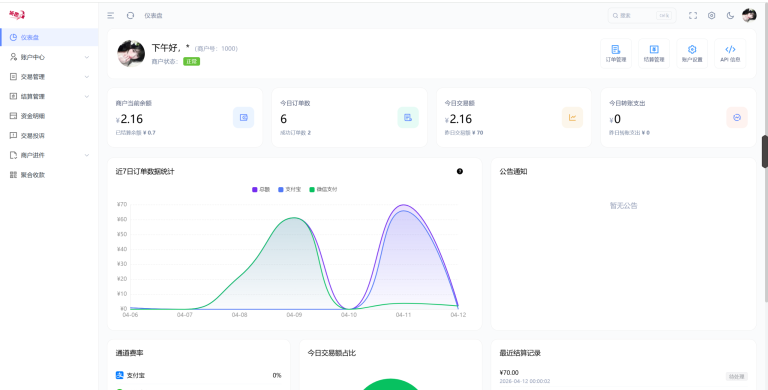Image resolution: width=768 pixels, height=390 pixels.
Task: Click the 今日交易额 value ¥2.16
Action: click(458, 119)
